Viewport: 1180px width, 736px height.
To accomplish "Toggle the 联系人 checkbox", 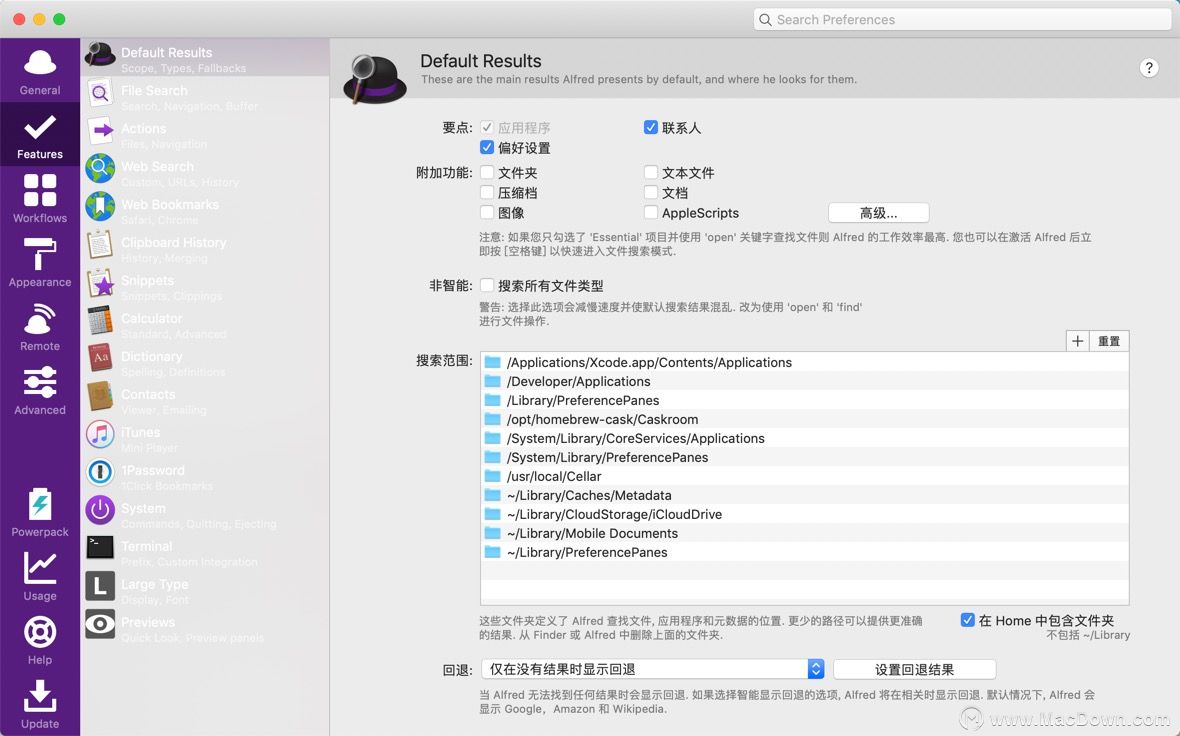I will click(651, 127).
